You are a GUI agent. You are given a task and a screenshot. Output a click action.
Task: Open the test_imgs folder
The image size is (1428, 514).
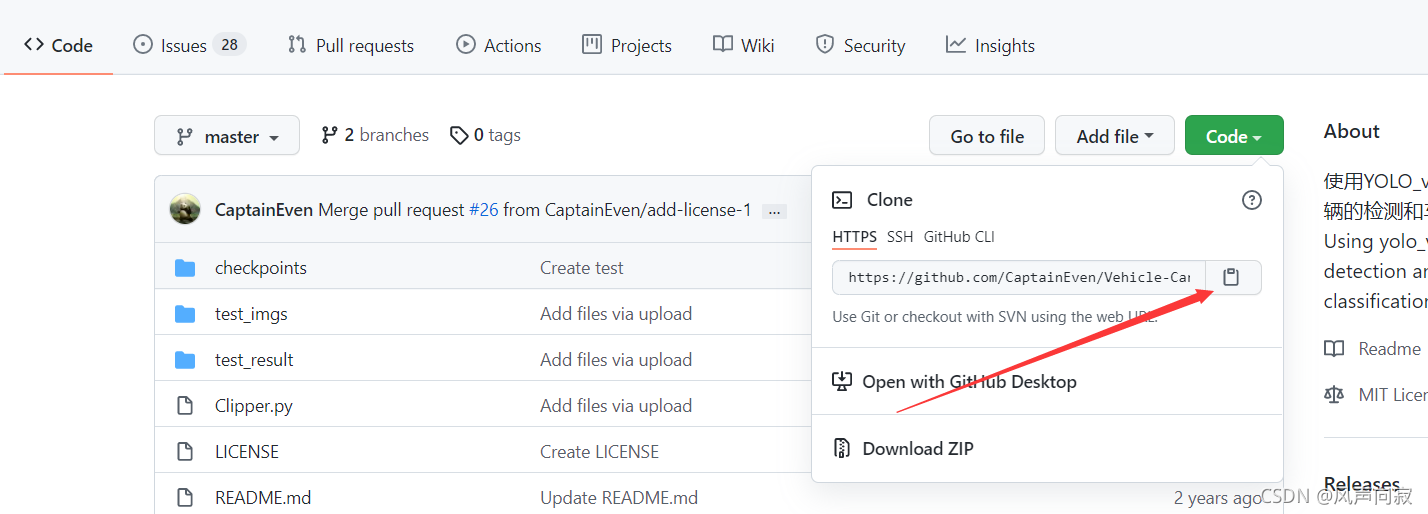[251, 314]
